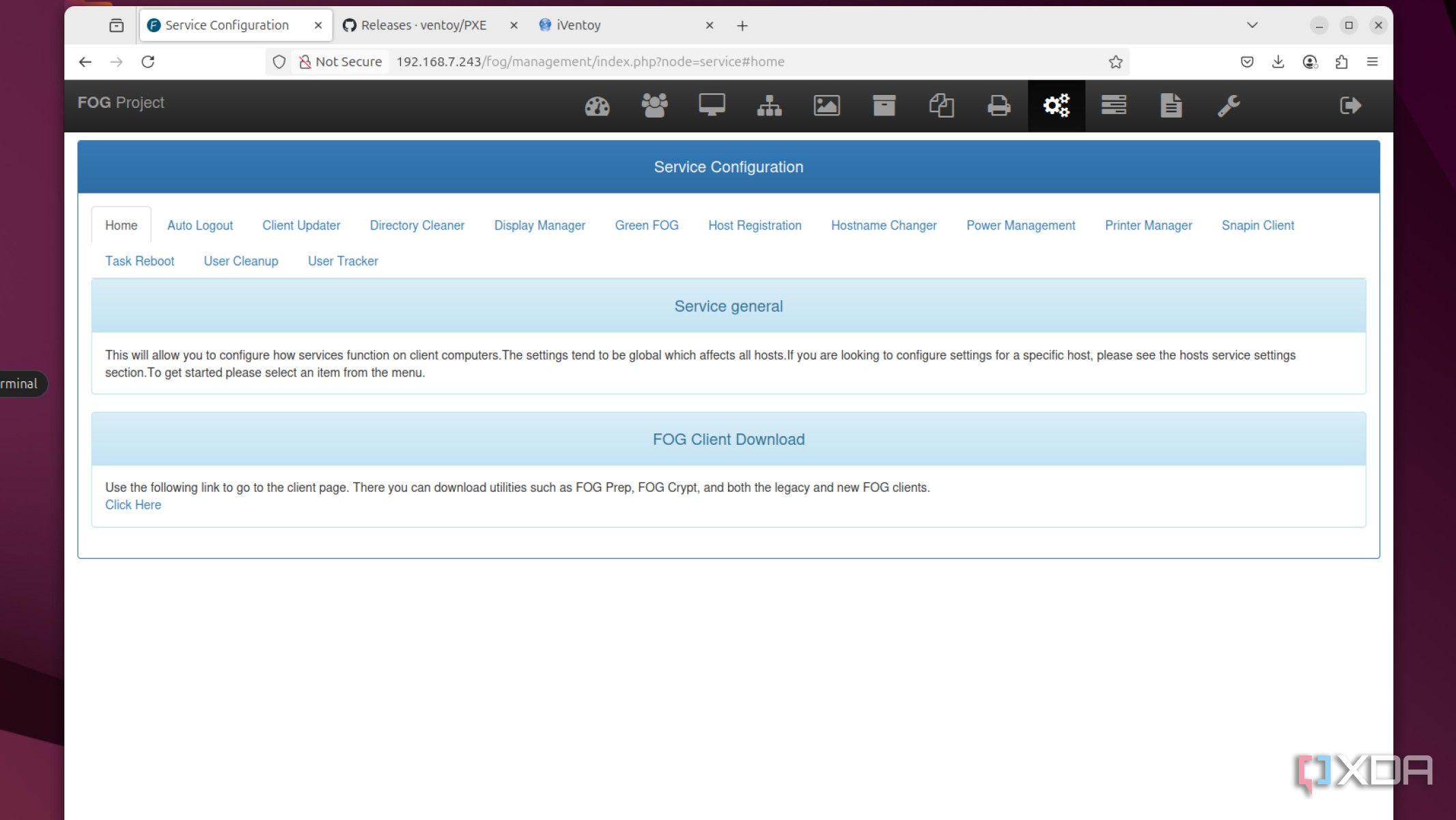Screen dimensions: 1456x820
Task: Click the logout icon in the FOG navbar
Action: (x=1350, y=106)
